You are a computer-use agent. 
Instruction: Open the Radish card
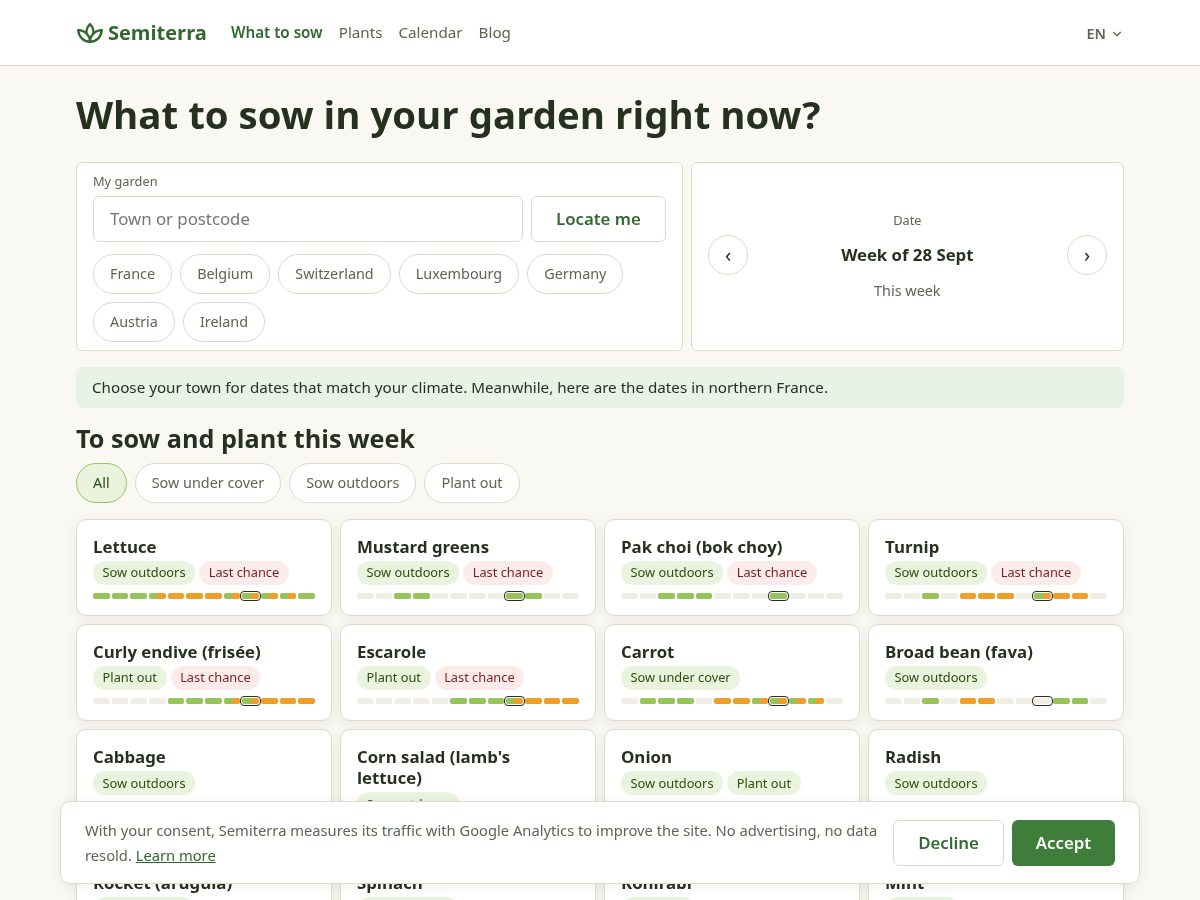996,766
